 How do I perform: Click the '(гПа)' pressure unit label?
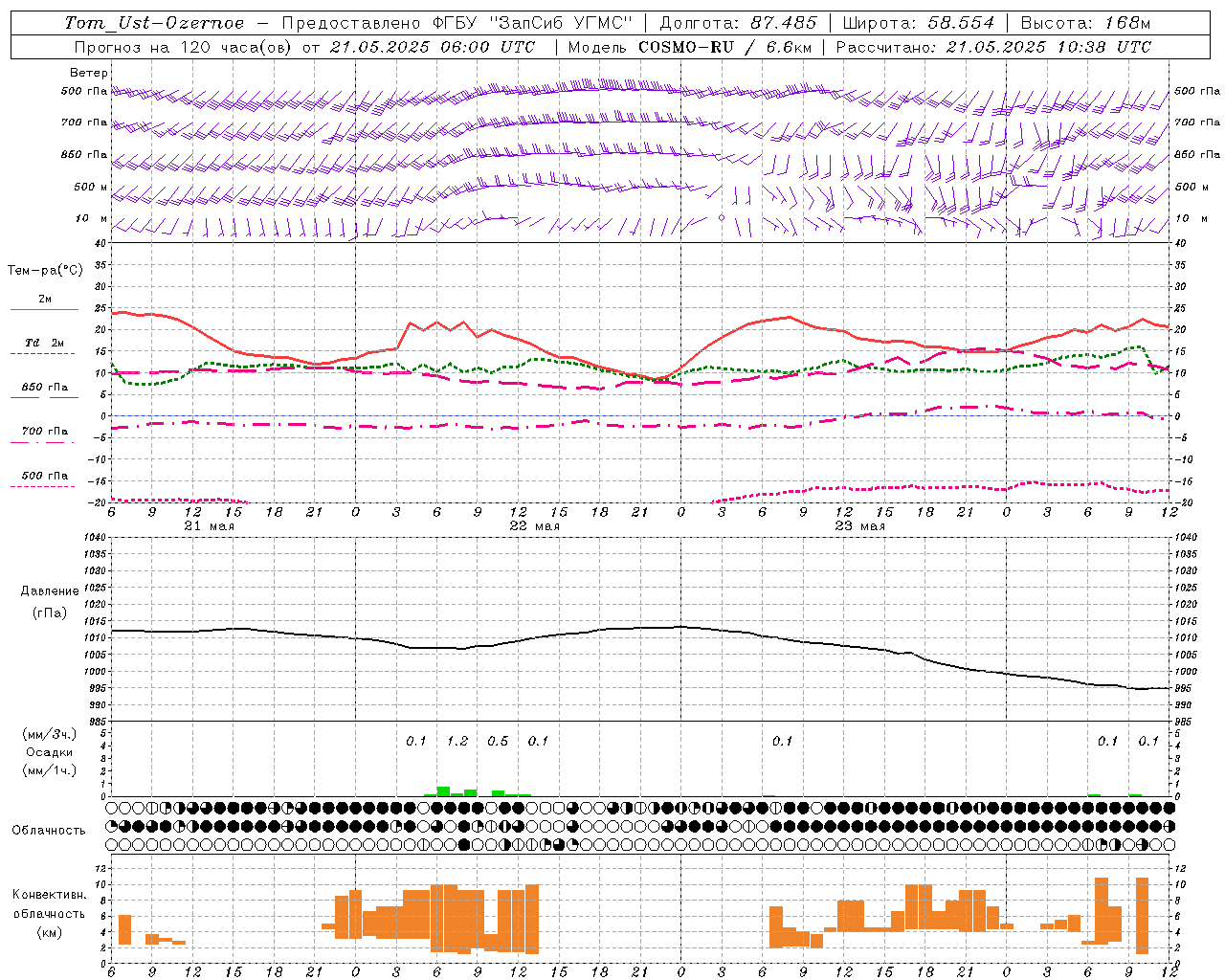tap(50, 612)
